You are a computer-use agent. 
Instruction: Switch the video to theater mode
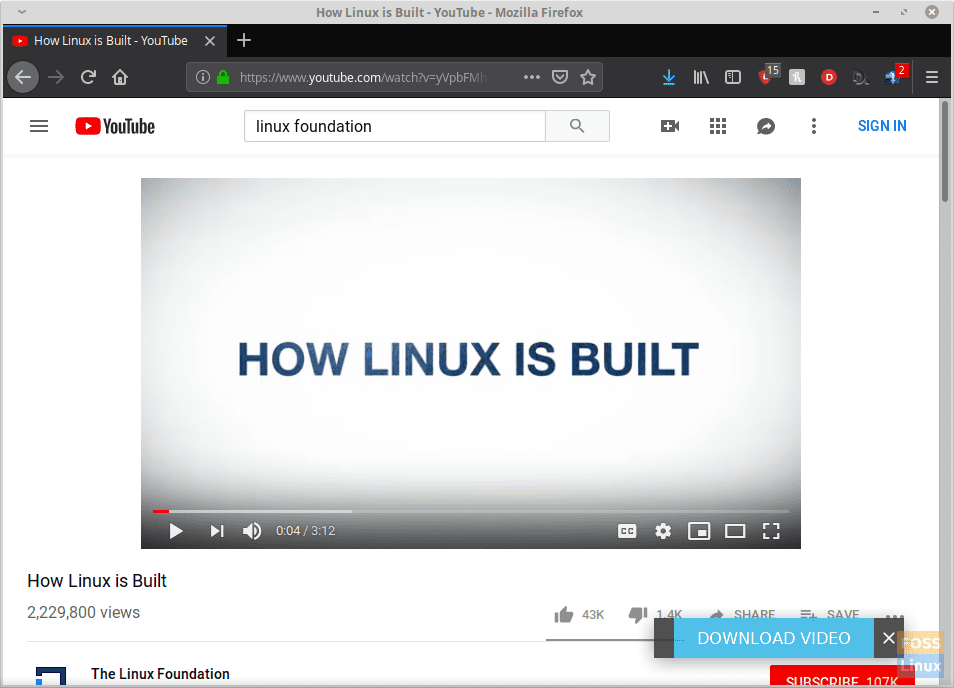(735, 531)
